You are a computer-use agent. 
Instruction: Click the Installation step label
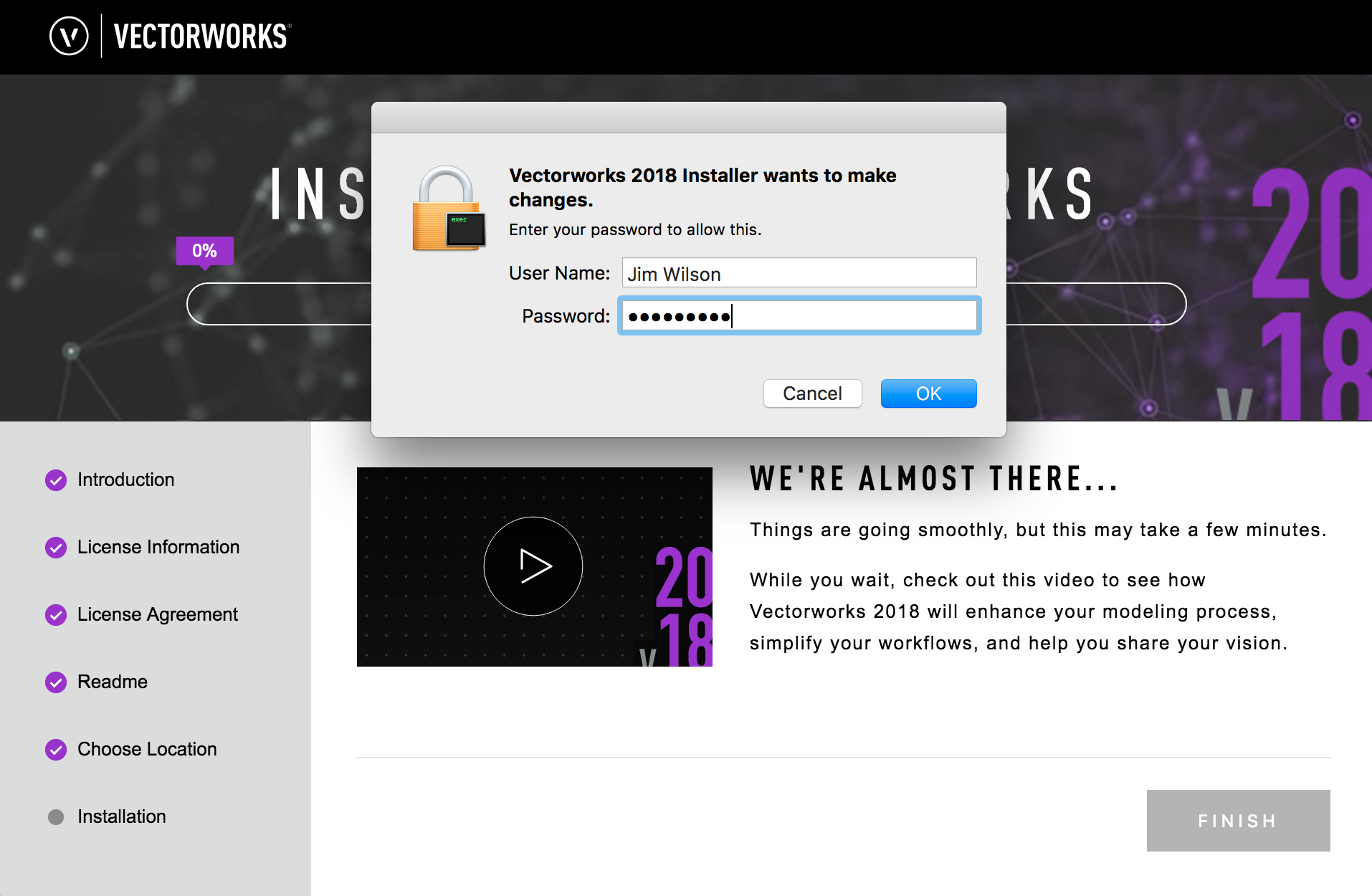(x=121, y=816)
